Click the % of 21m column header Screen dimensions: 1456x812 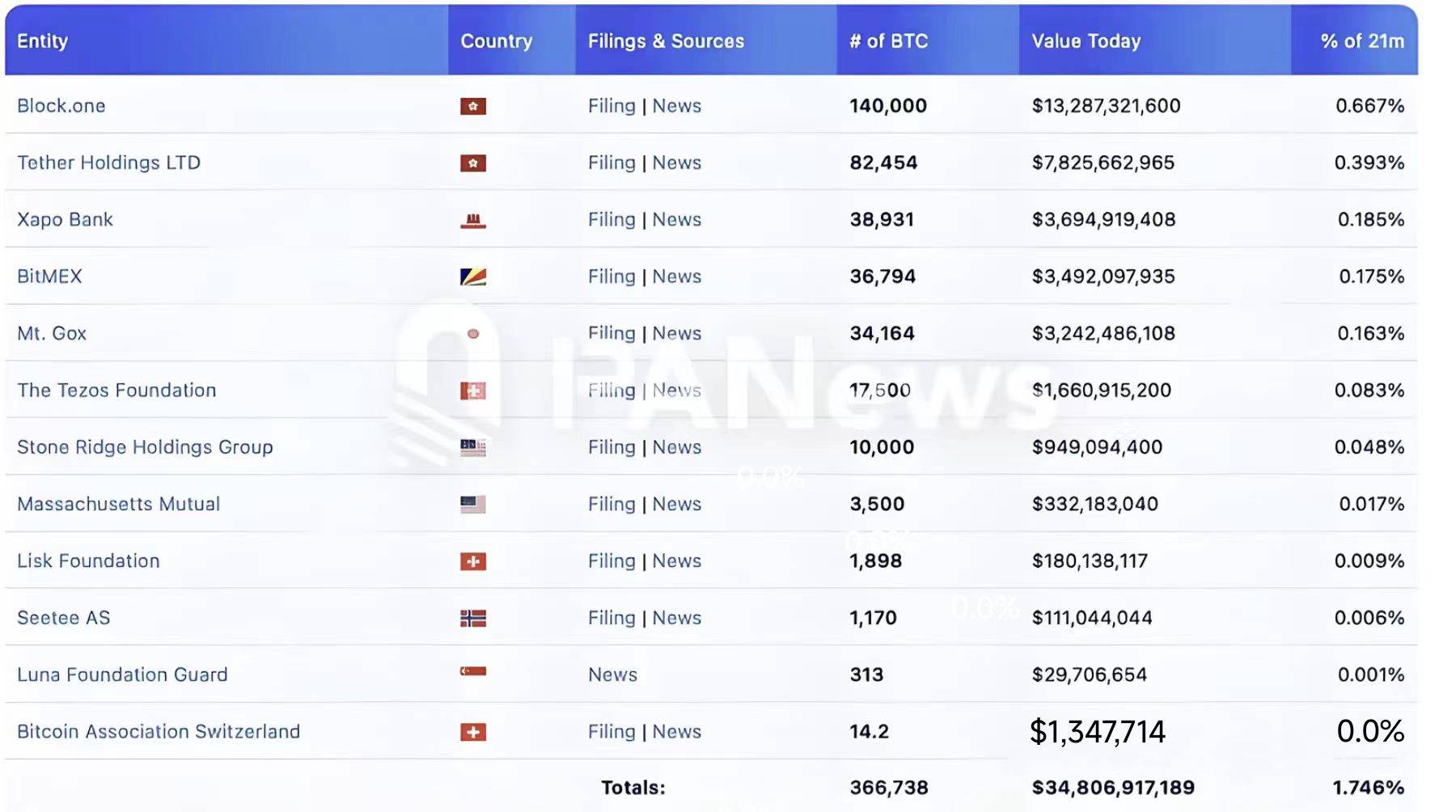[x=1362, y=41]
